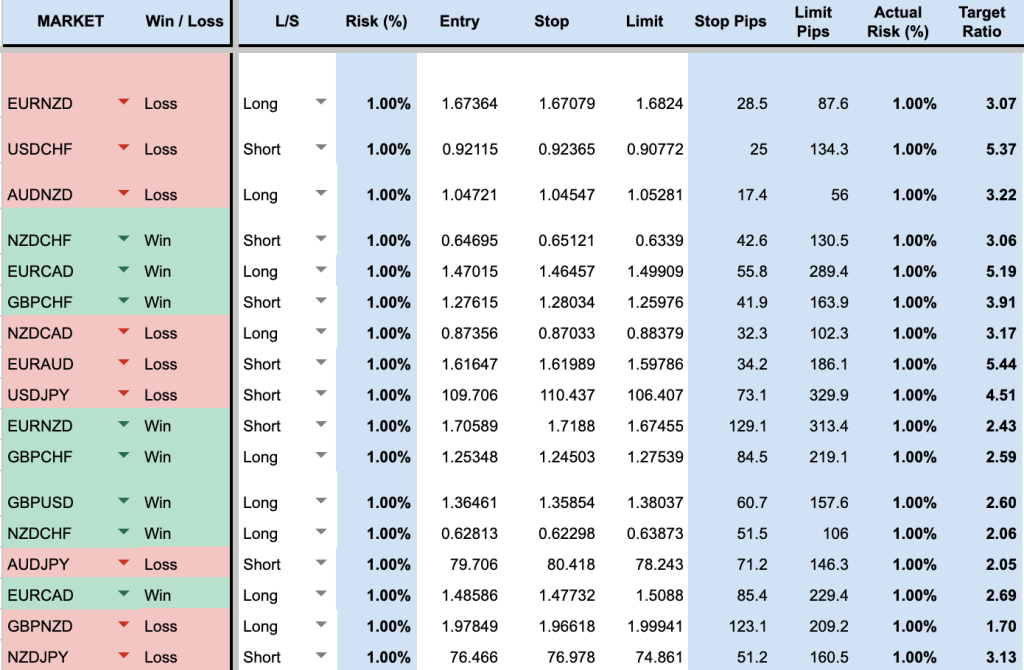Expand the market triangle for the EURCAD win row
Viewport: 1024px width, 670px height.
(122, 271)
